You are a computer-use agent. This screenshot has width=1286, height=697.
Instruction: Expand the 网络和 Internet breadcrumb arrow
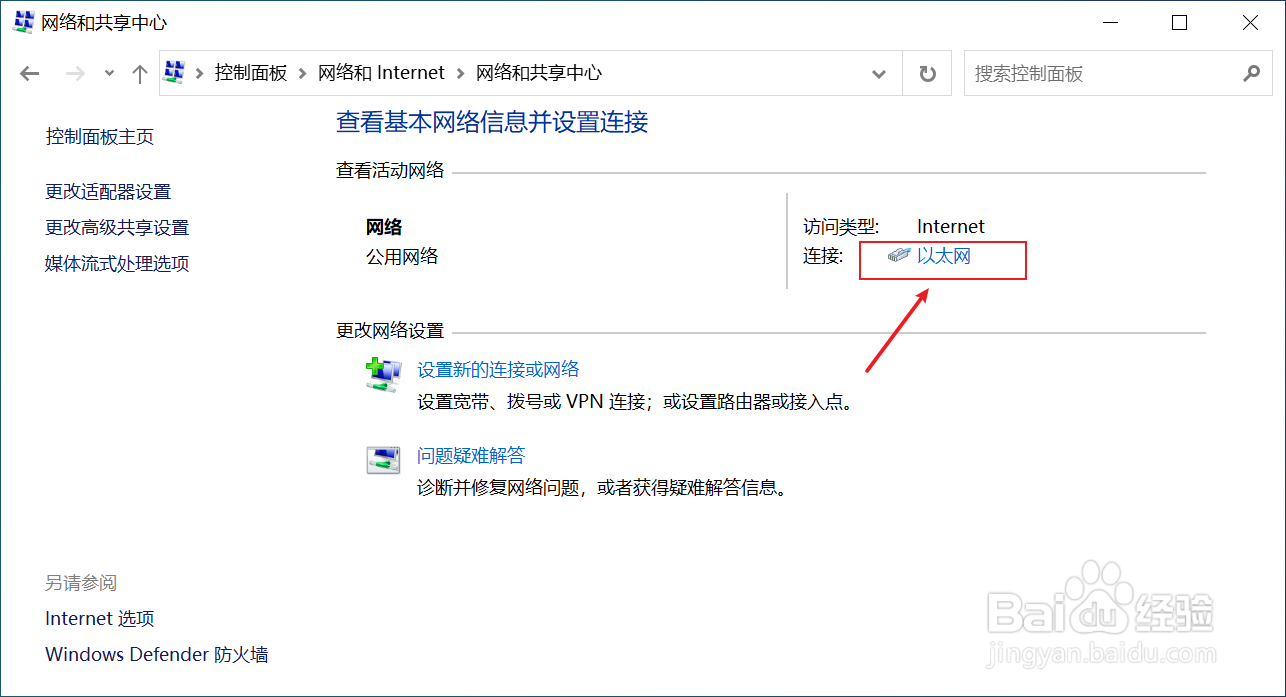point(463,72)
